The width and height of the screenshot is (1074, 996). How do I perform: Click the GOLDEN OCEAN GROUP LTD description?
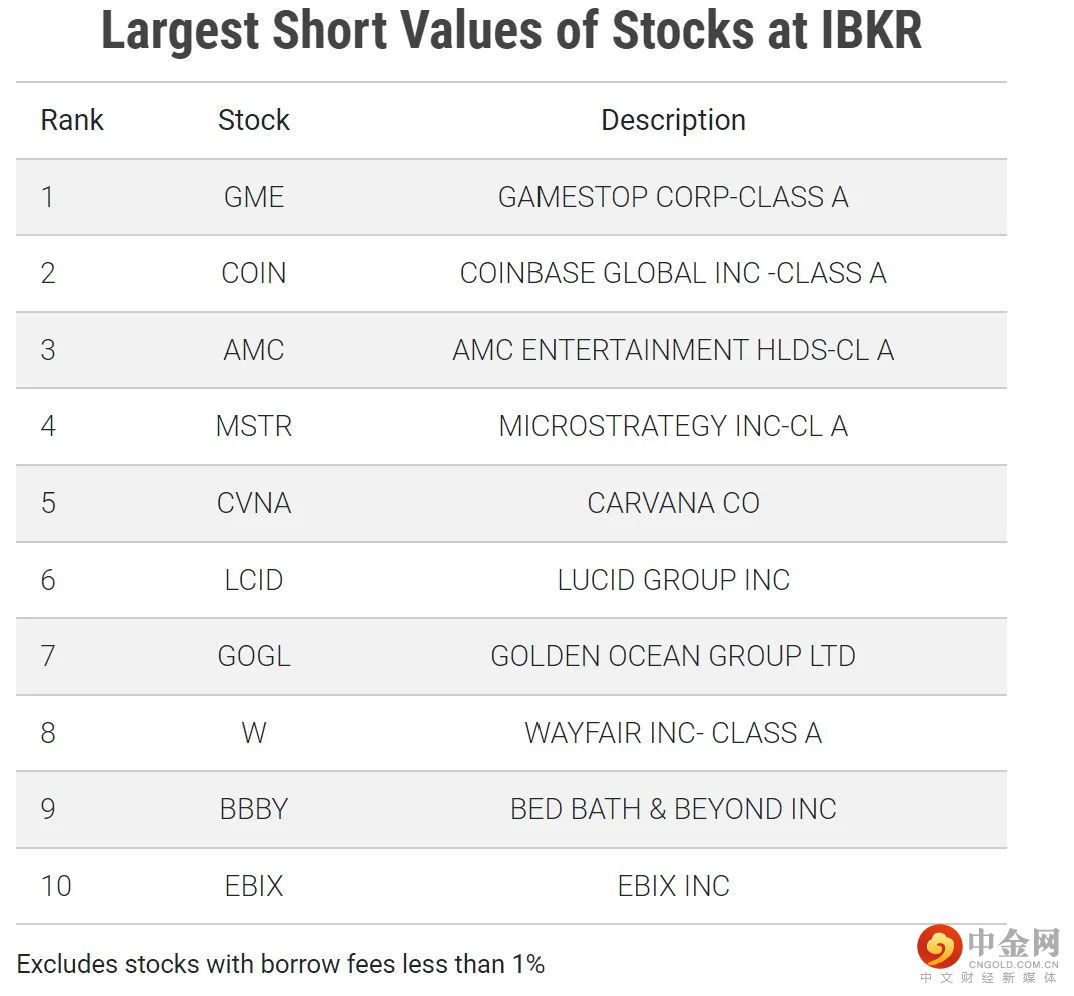pos(673,656)
